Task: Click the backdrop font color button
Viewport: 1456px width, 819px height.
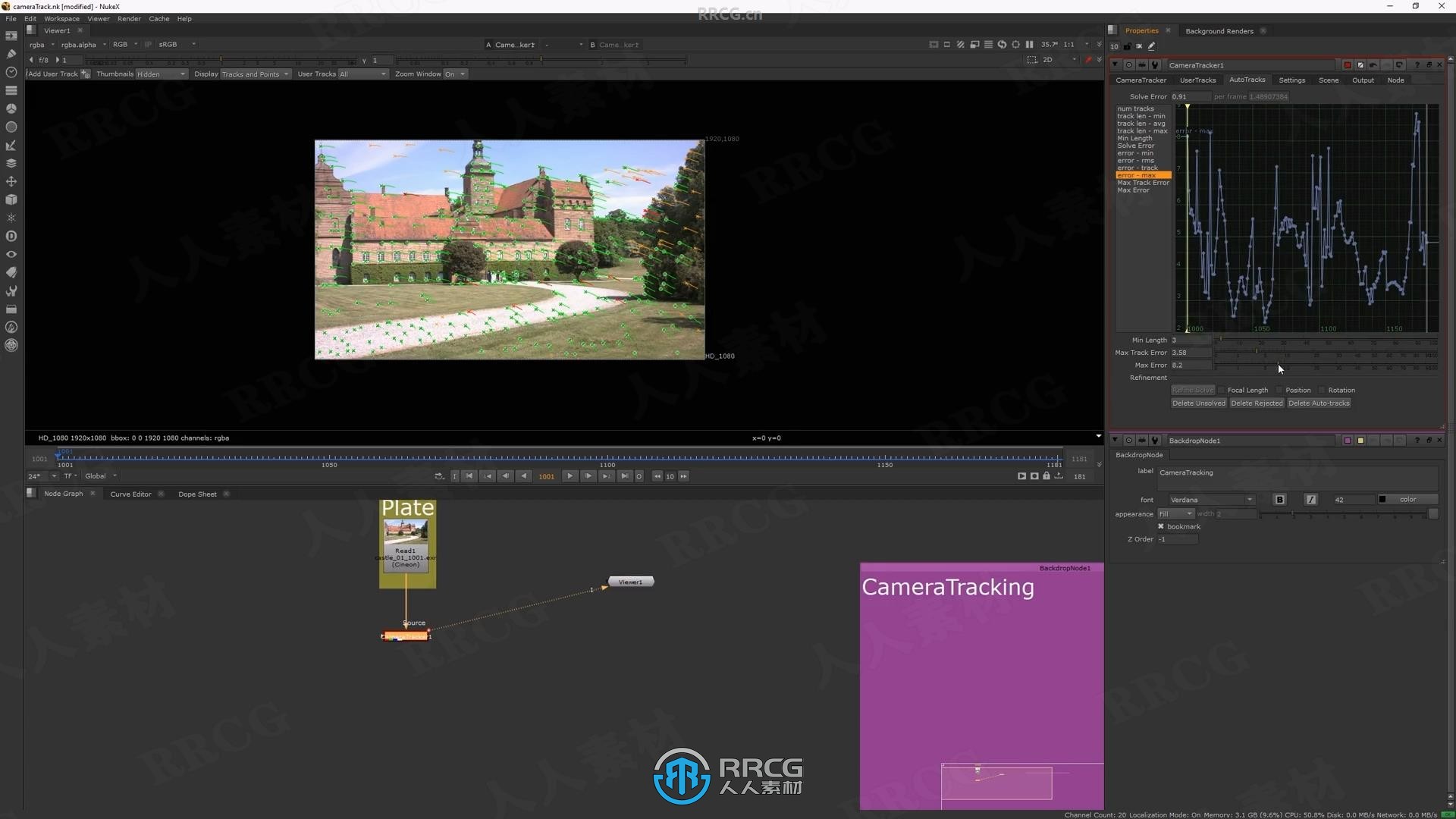Action: (x=1407, y=500)
